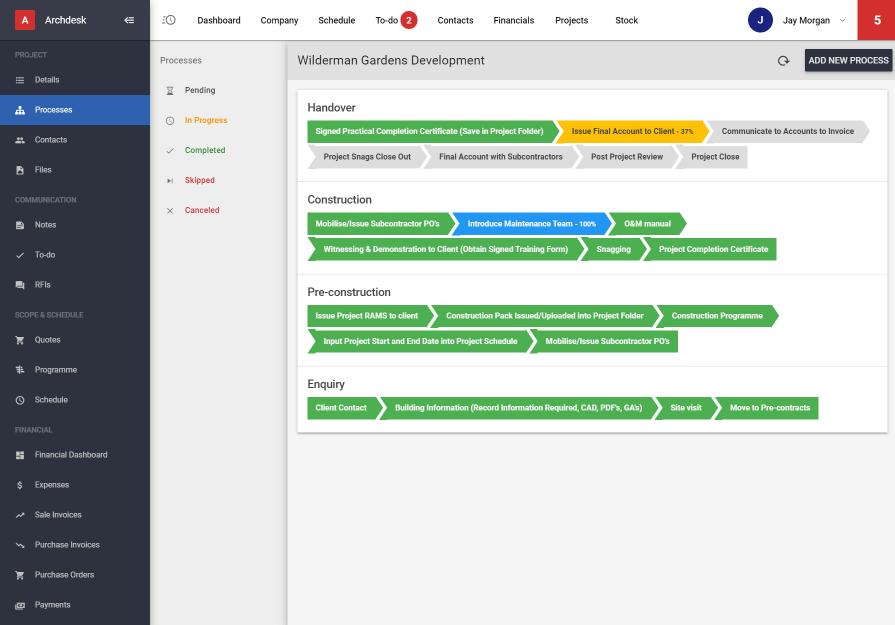Click the Files document icon in sidebar
Screen dimensions: 895x625
pyautogui.click(x=20, y=170)
